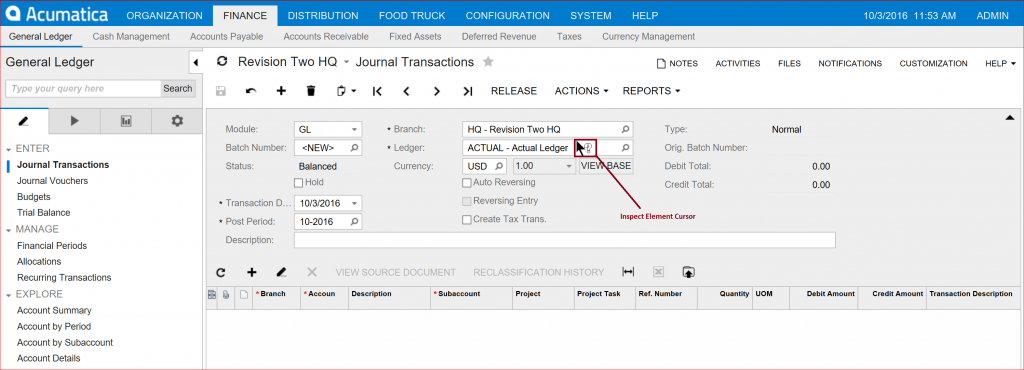Open the Ledger lookup magnifier
Screen dimensions: 1024x370
click(625, 148)
